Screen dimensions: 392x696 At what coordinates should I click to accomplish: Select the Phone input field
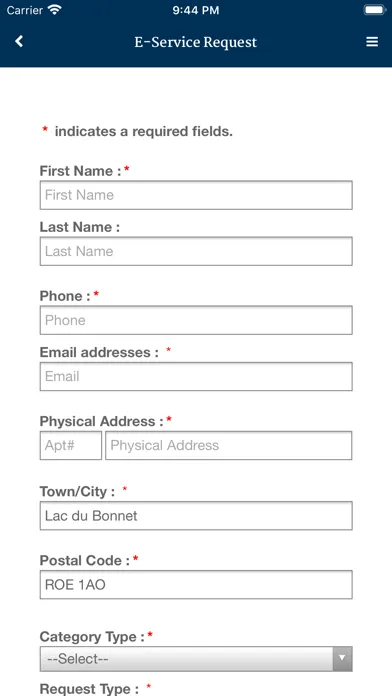[196, 320]
